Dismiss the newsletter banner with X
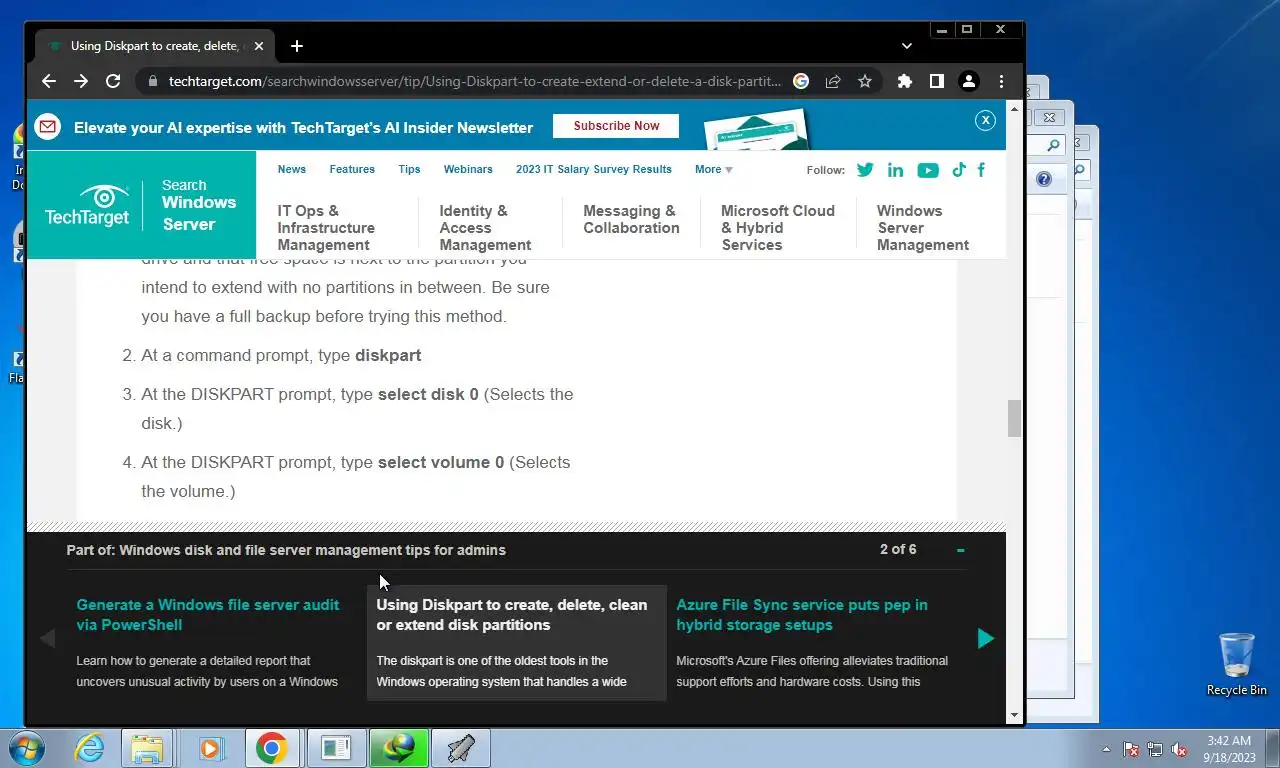 coord(985,120)
